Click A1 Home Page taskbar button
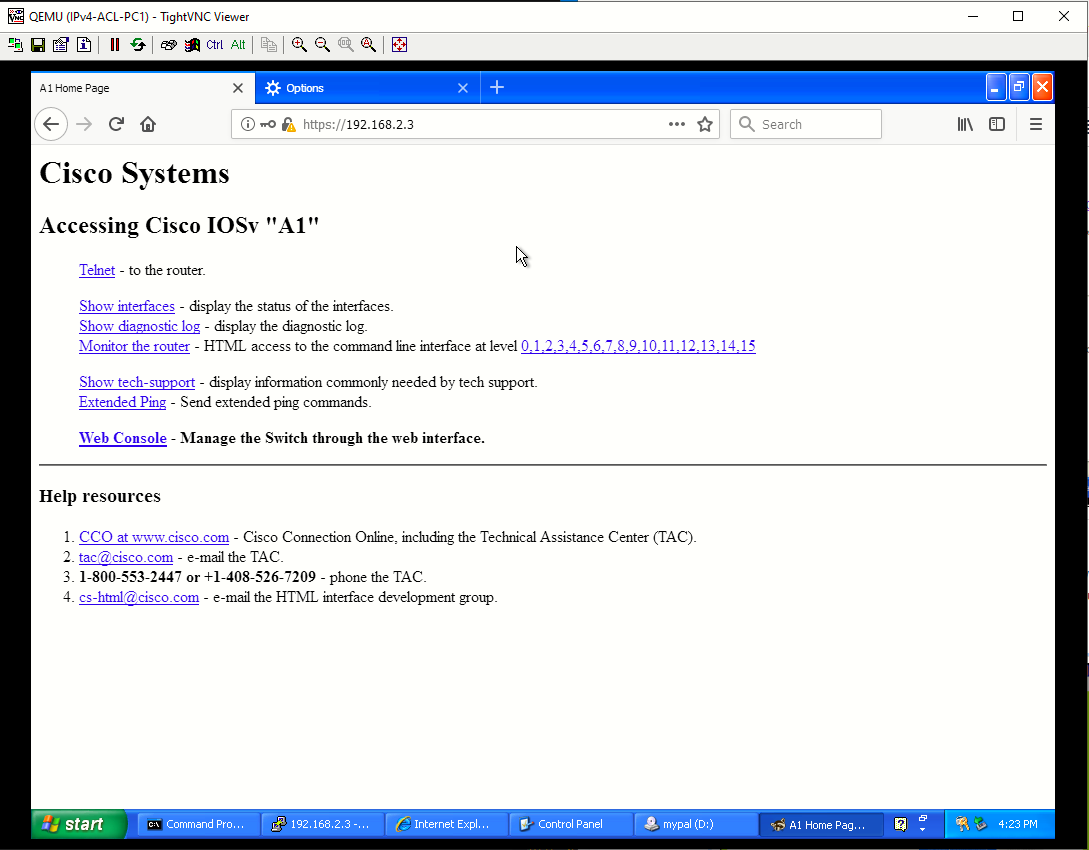This screenshot has height=850, width=1089. pos(820,824)
